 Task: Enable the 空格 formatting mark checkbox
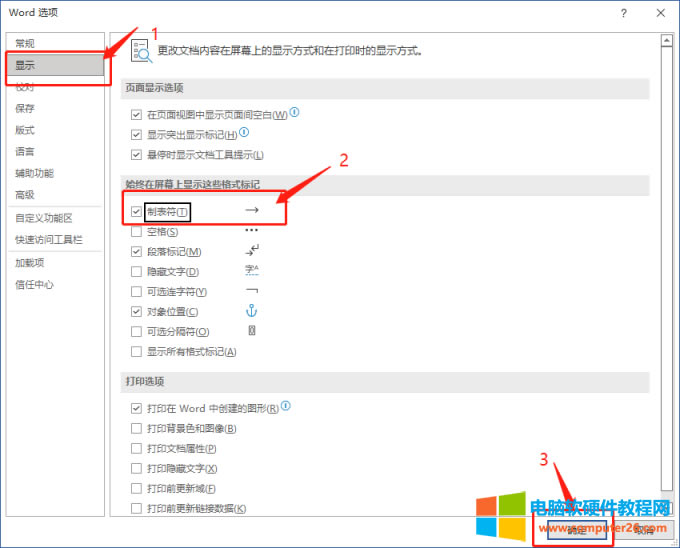click(136, 232)
